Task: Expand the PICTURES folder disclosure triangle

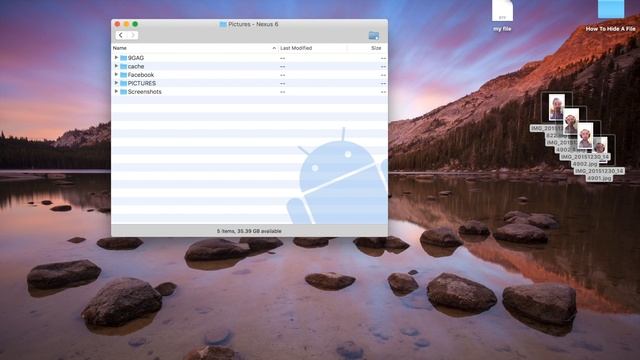Action: click(x=116, y=83)
